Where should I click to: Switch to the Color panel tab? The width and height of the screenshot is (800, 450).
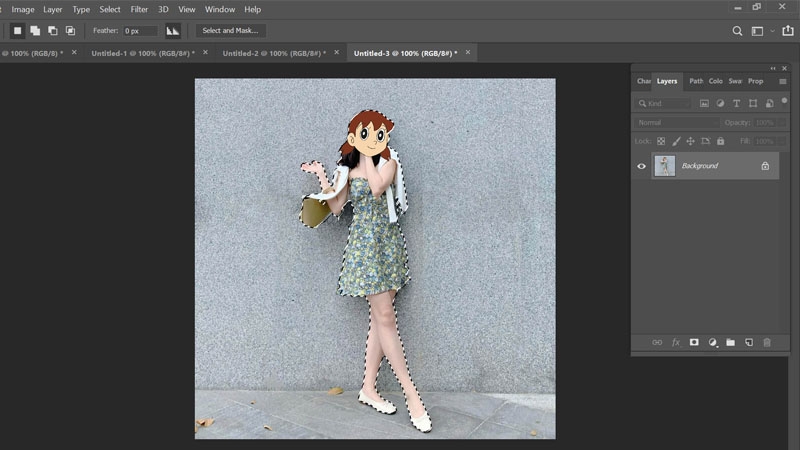(715, 81)
